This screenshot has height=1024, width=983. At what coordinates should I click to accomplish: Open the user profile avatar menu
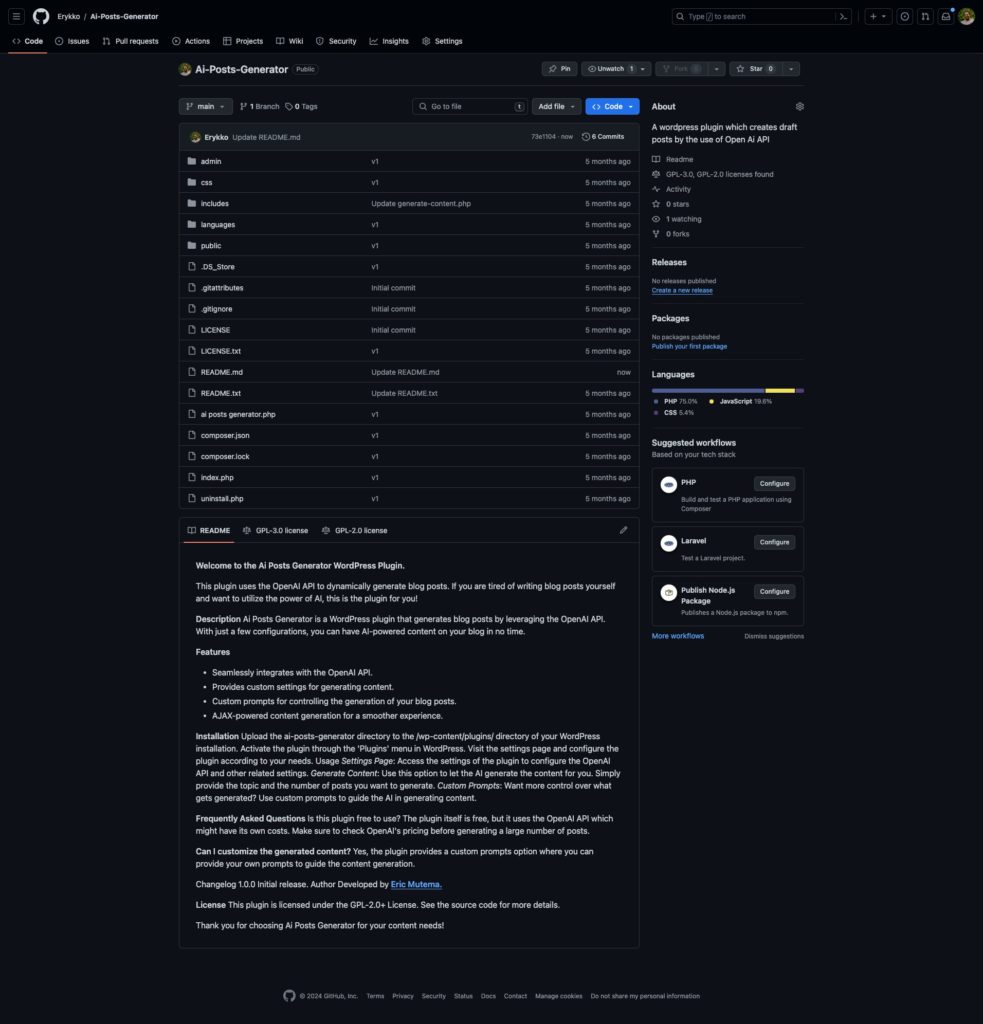tap(967, 16)
